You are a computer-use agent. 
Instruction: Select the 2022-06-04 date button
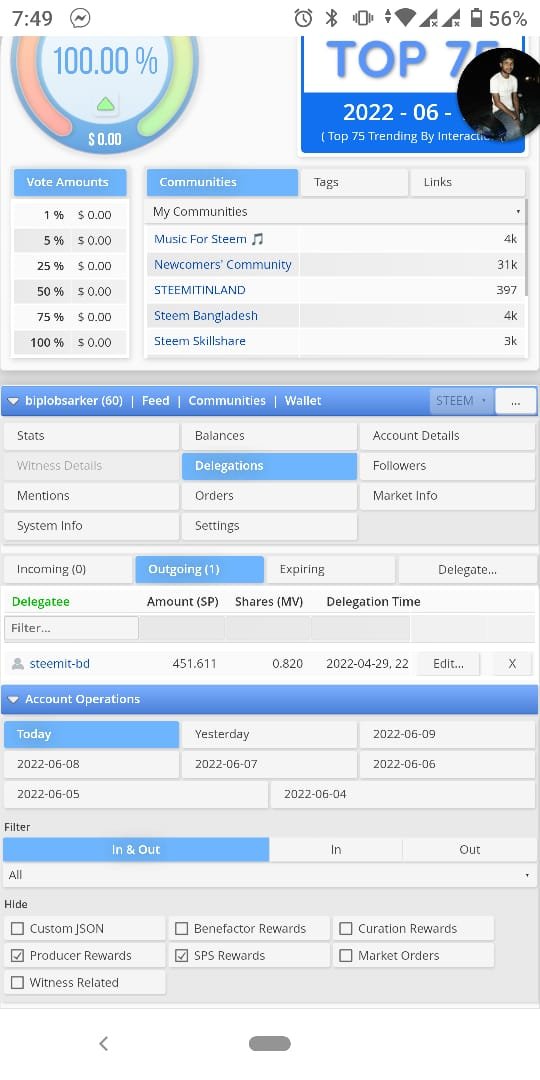[x=403, y=794]
